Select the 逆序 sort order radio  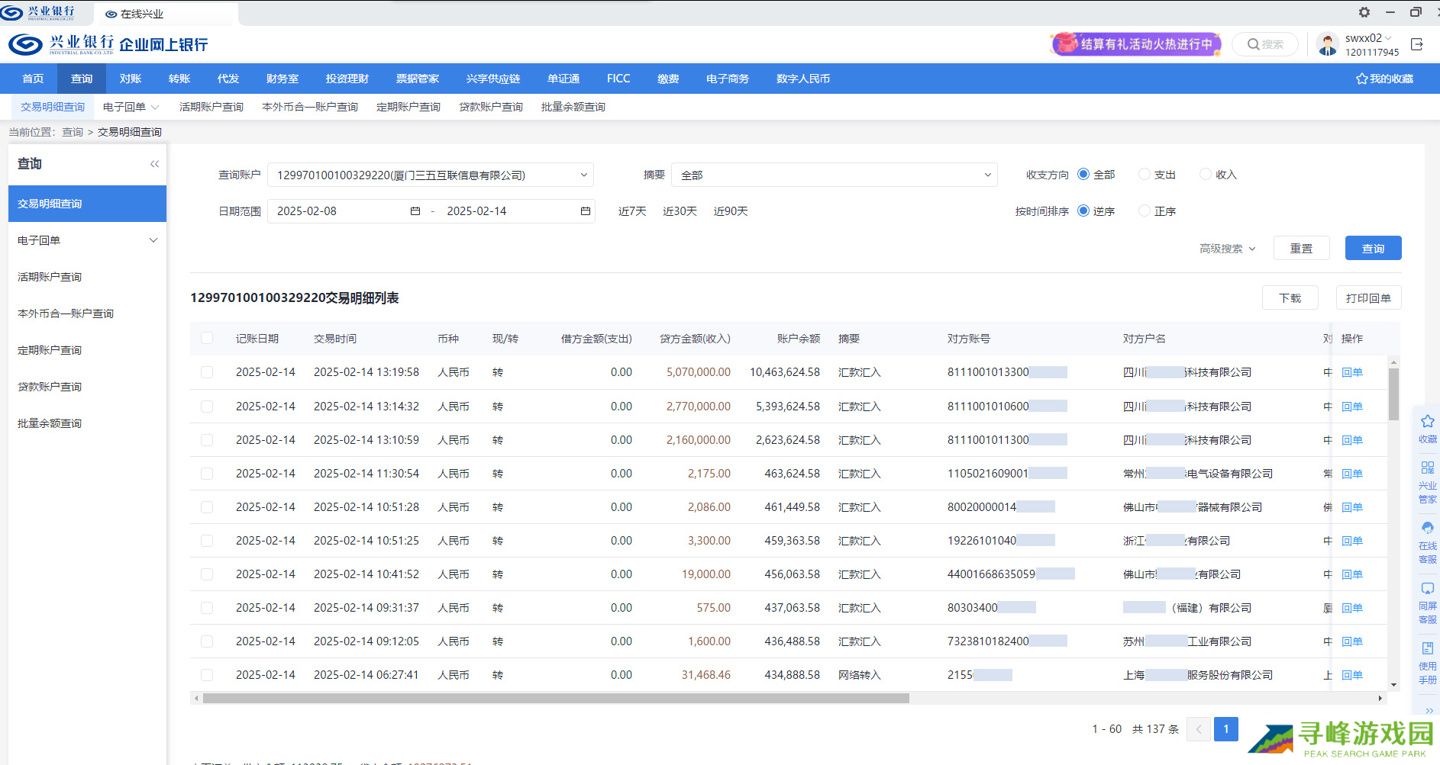[1083, 211]
